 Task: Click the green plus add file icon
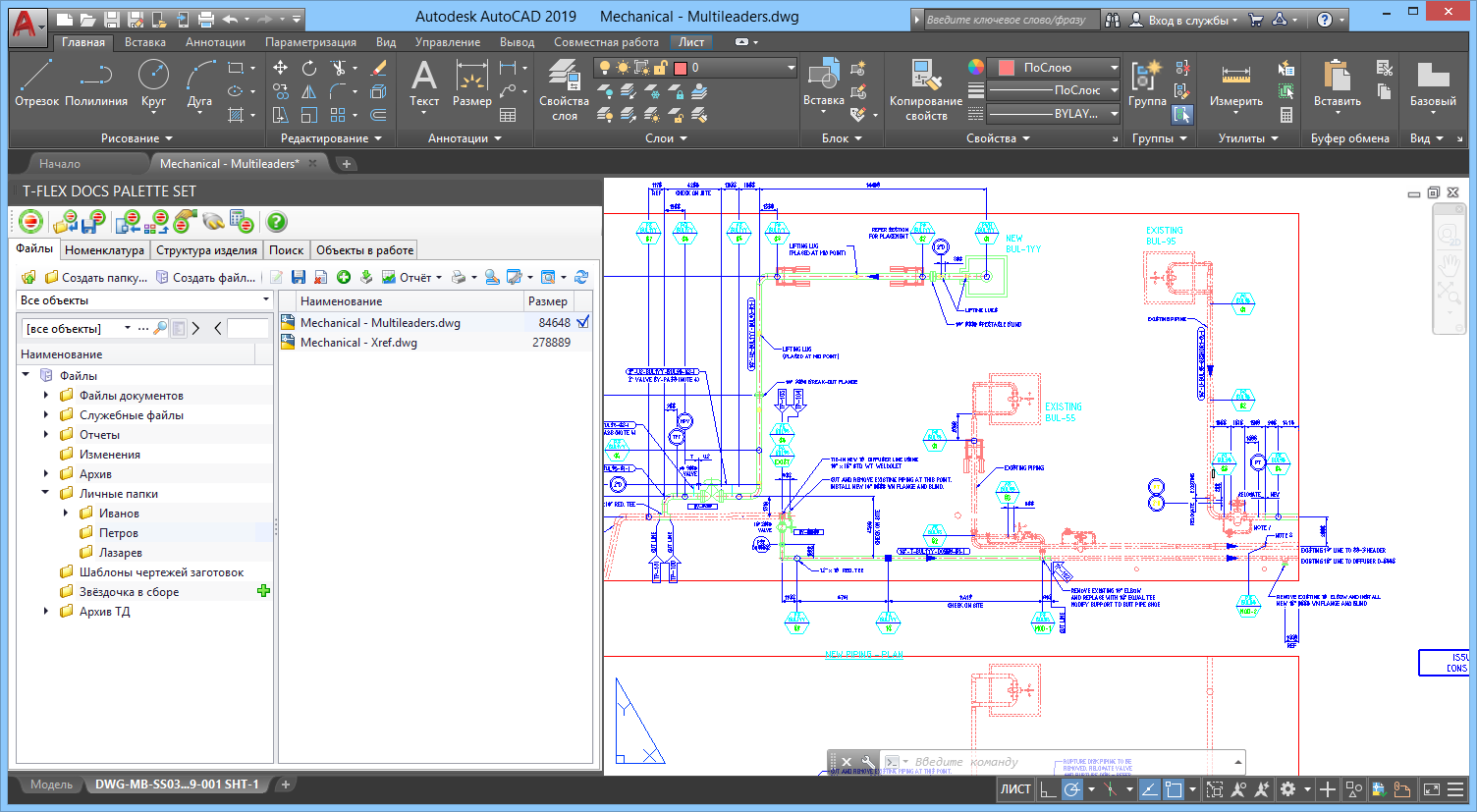tap(344, 278)
